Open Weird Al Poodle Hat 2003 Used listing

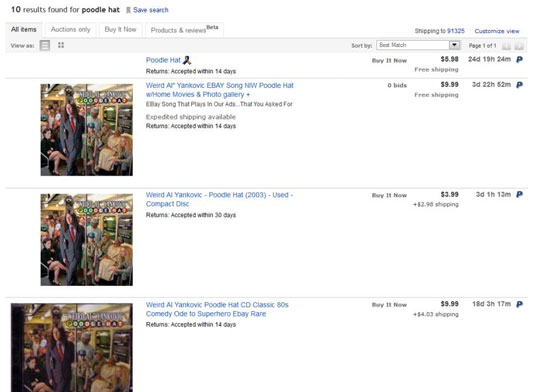coord(219,200)
